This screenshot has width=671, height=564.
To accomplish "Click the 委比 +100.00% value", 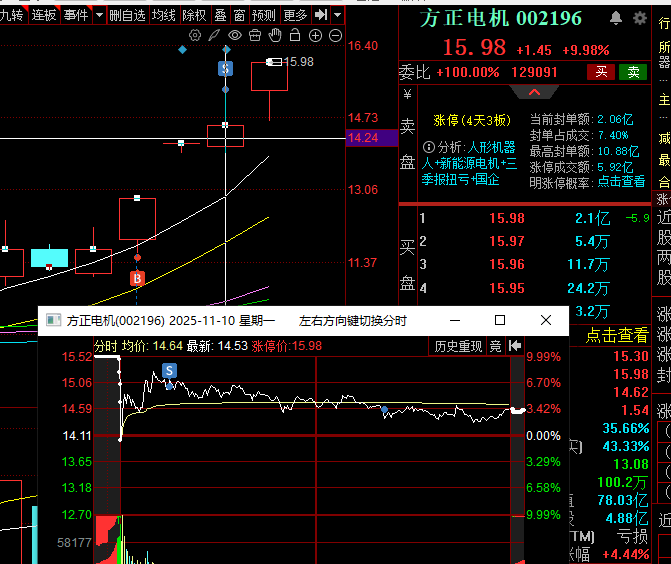I will [468, 72].
